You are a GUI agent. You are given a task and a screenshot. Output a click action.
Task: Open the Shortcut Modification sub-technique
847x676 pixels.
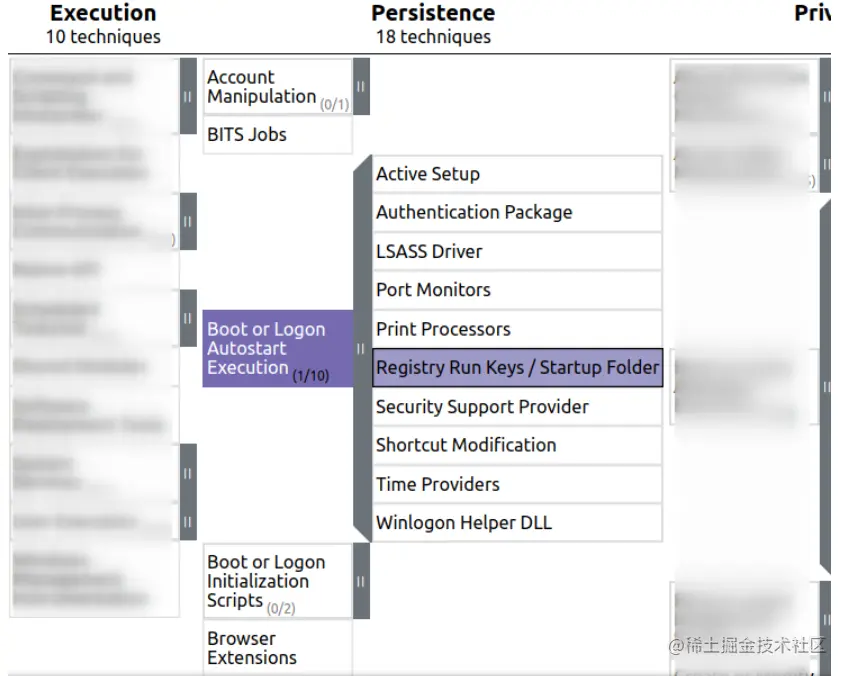(517, 445)
